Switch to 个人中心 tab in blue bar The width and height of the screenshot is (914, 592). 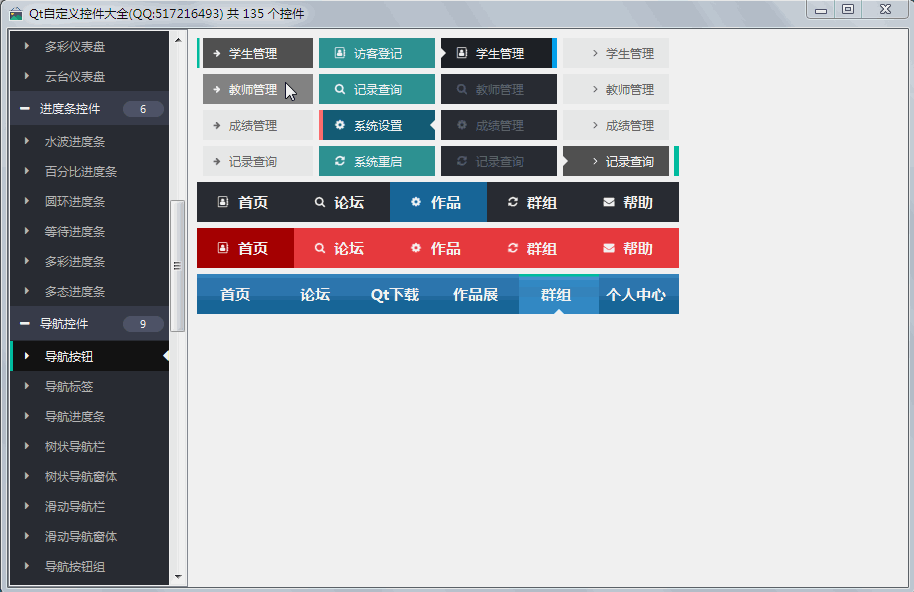click(636, 295)
